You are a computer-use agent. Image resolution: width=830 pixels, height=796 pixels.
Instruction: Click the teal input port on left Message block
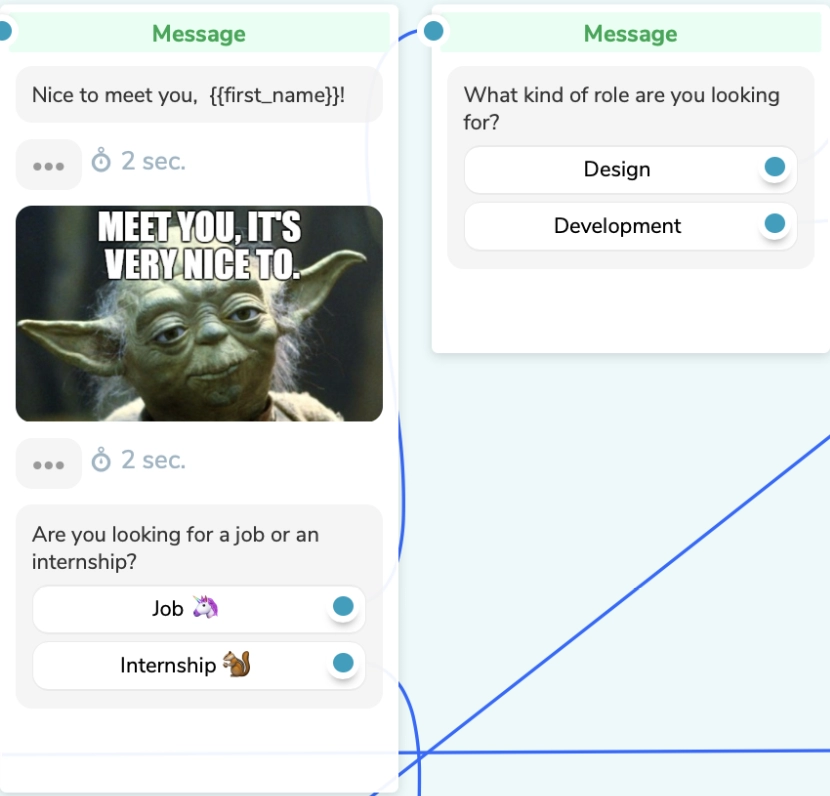pyautogui.click(x=6, y=30)
